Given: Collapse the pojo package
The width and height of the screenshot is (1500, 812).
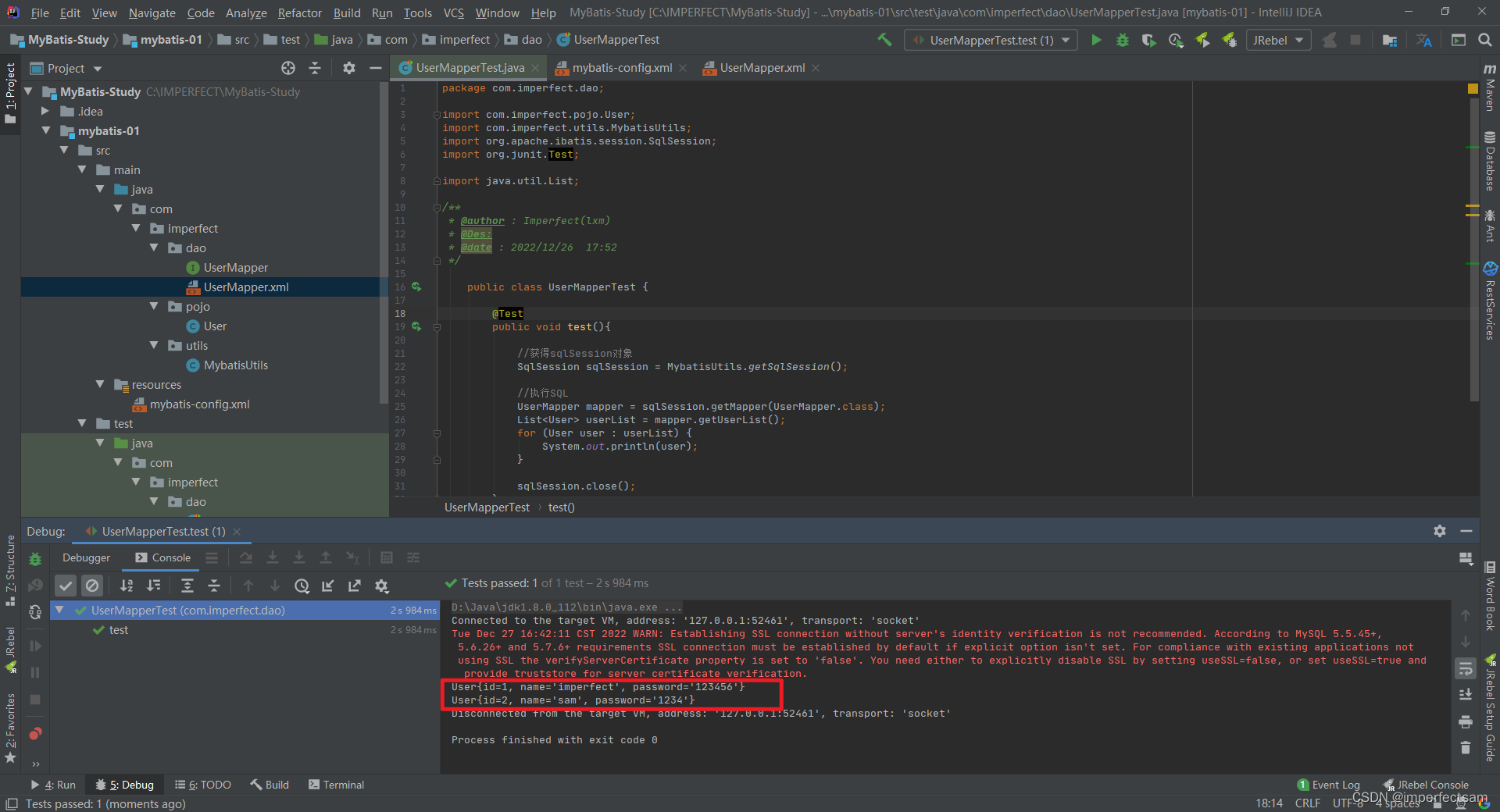Looking at the screenshot, I should (154, 306).
